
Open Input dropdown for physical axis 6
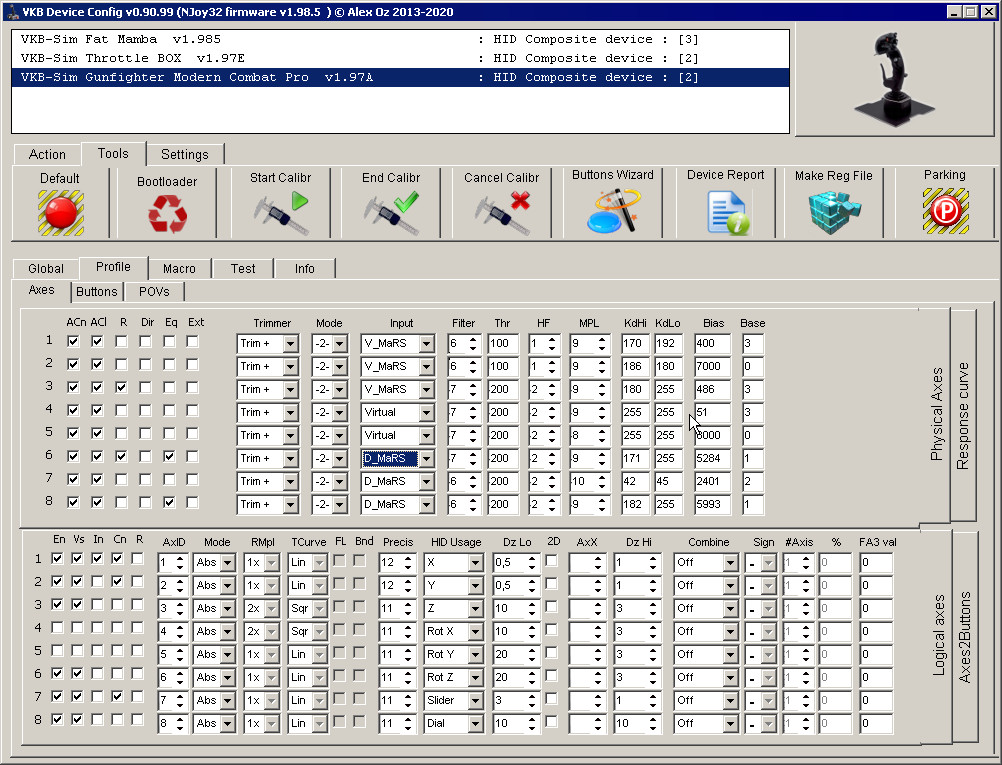[426, 459]
